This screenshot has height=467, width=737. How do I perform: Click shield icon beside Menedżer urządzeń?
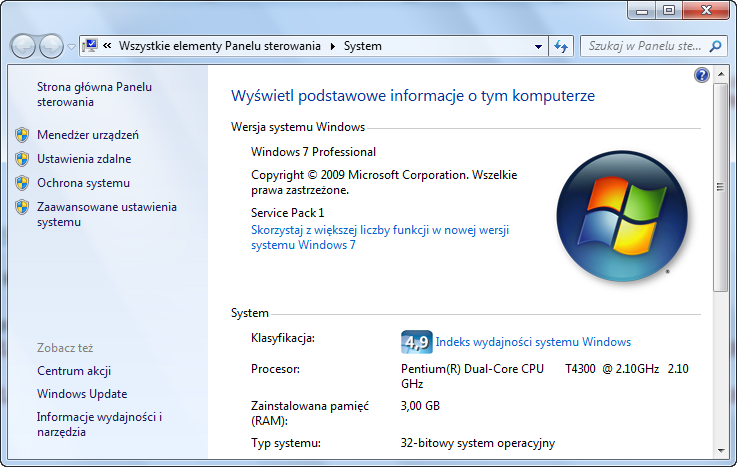pos(22,135)
